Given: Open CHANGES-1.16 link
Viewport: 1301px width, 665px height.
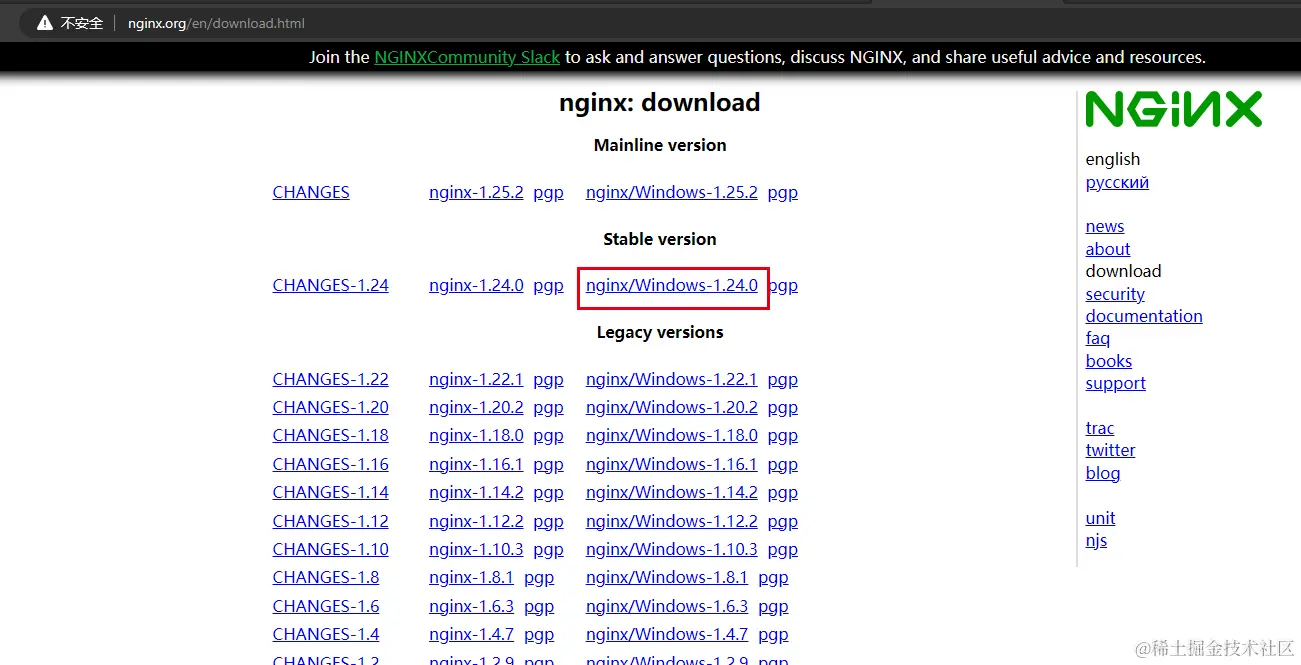Looking at the screenshot, I should tap(330, 464).
